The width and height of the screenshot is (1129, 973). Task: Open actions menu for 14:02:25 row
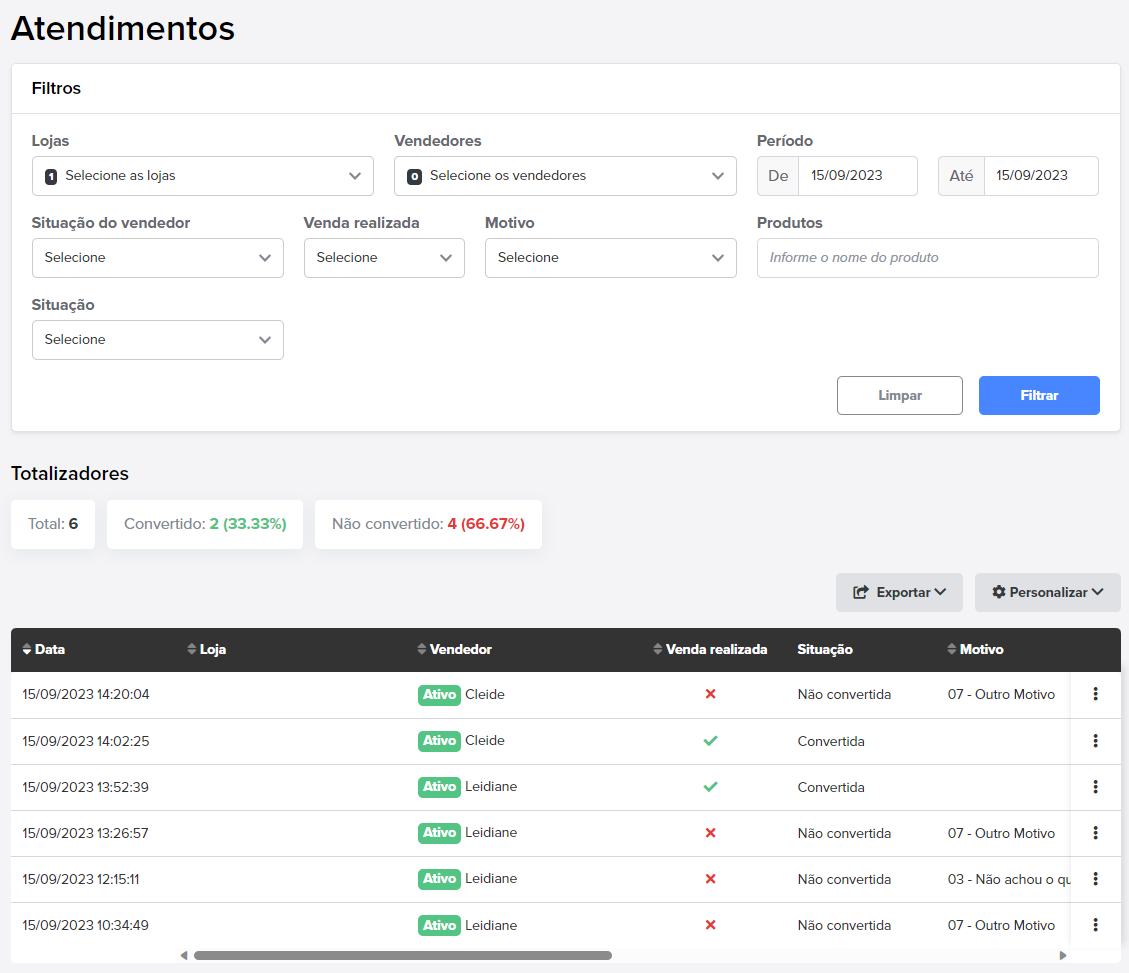[x=1095, y=740]
